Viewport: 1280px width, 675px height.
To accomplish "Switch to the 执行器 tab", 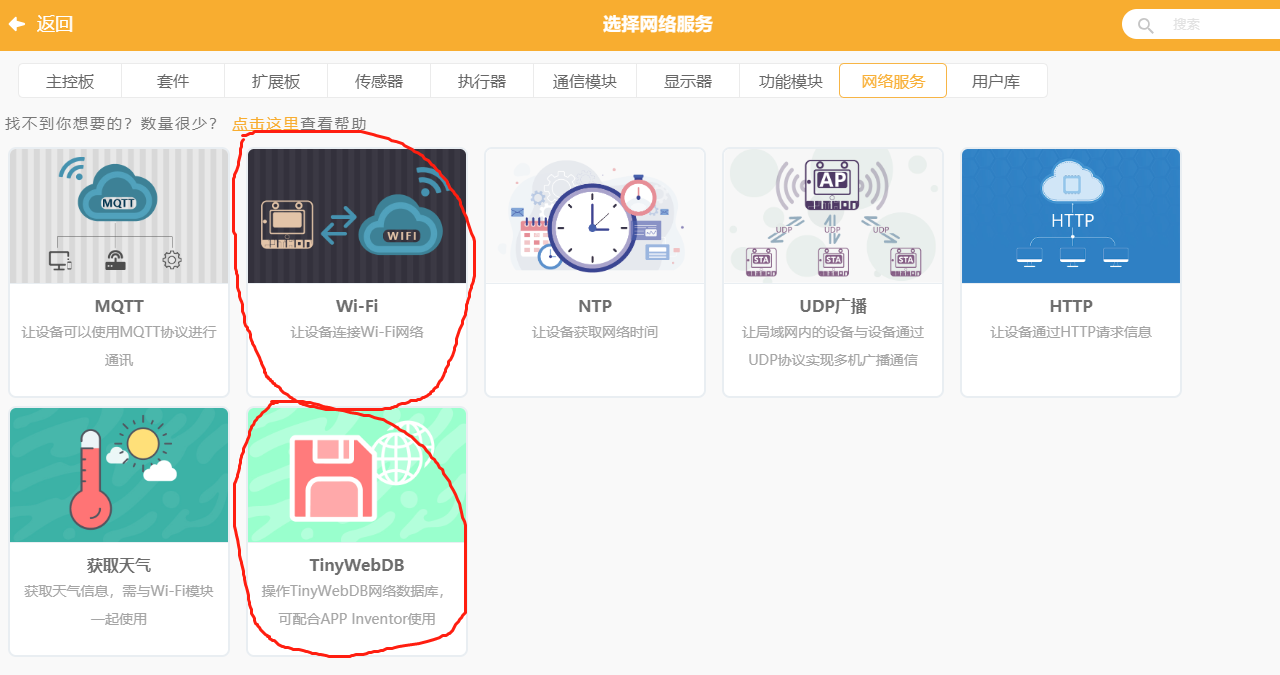I will [482, 80].
